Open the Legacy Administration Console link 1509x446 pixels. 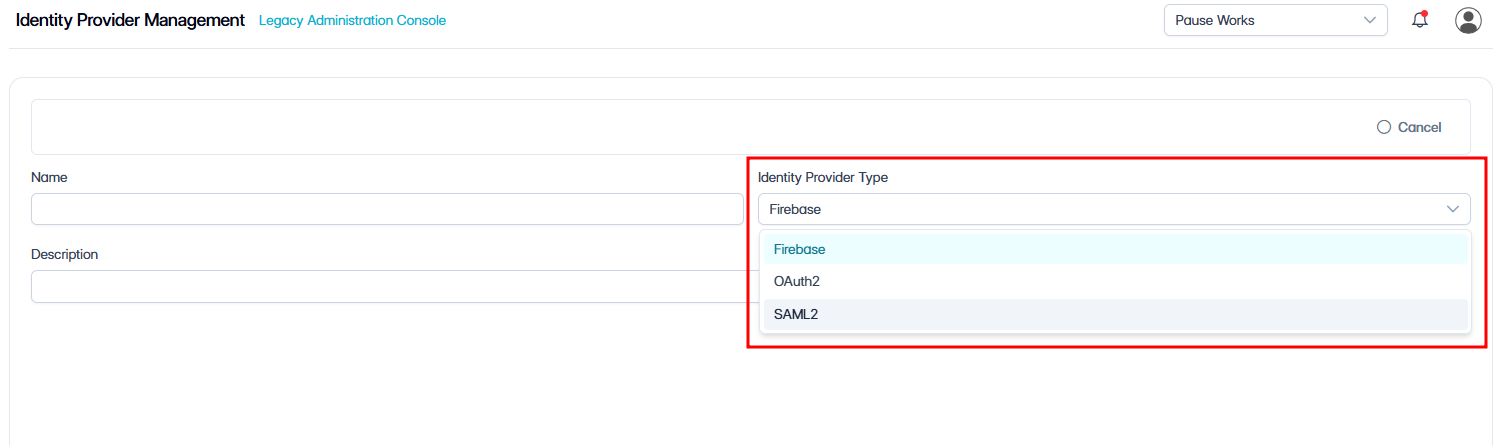pyautogui.click(x=352, y=20)
